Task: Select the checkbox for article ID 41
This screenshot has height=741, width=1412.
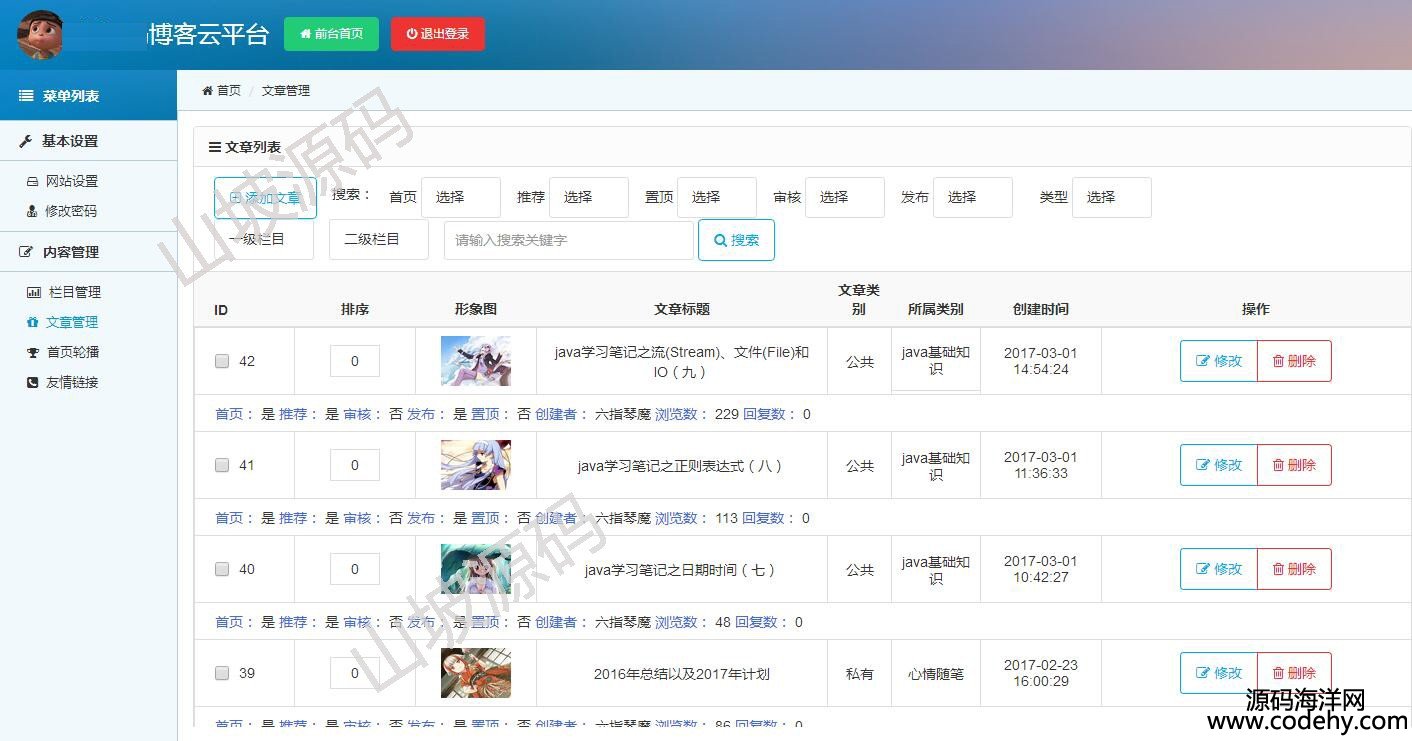Action: [x=222, y=466]
